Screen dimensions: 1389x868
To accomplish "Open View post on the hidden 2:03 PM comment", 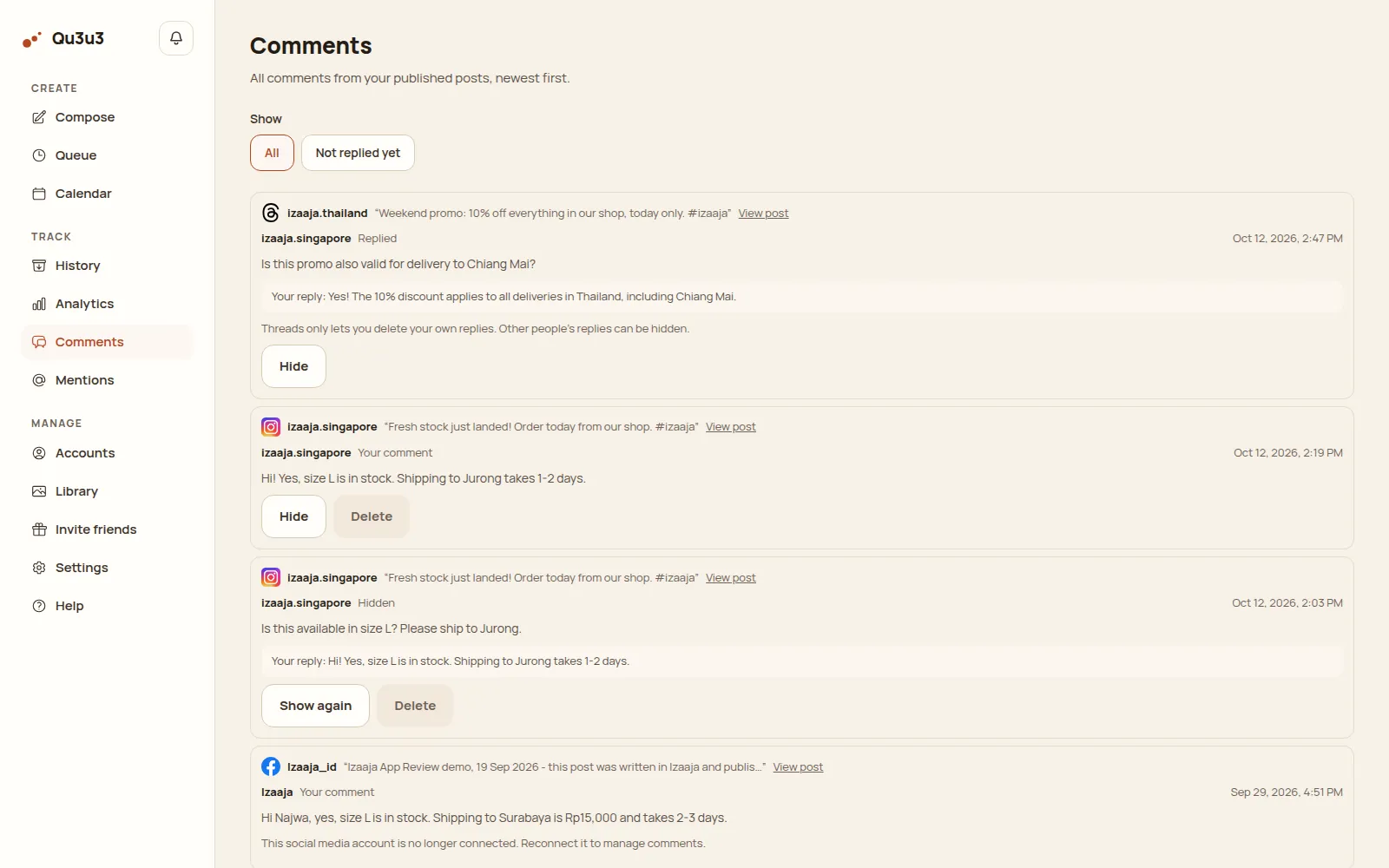I will point(730,578).
